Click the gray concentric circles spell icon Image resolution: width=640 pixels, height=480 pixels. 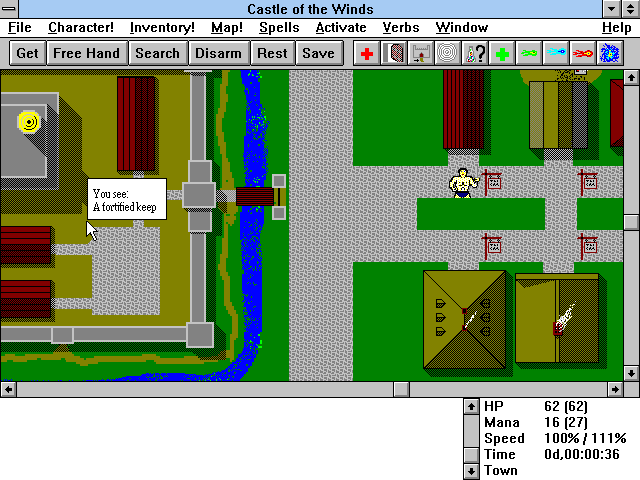(x=447, y=53)
